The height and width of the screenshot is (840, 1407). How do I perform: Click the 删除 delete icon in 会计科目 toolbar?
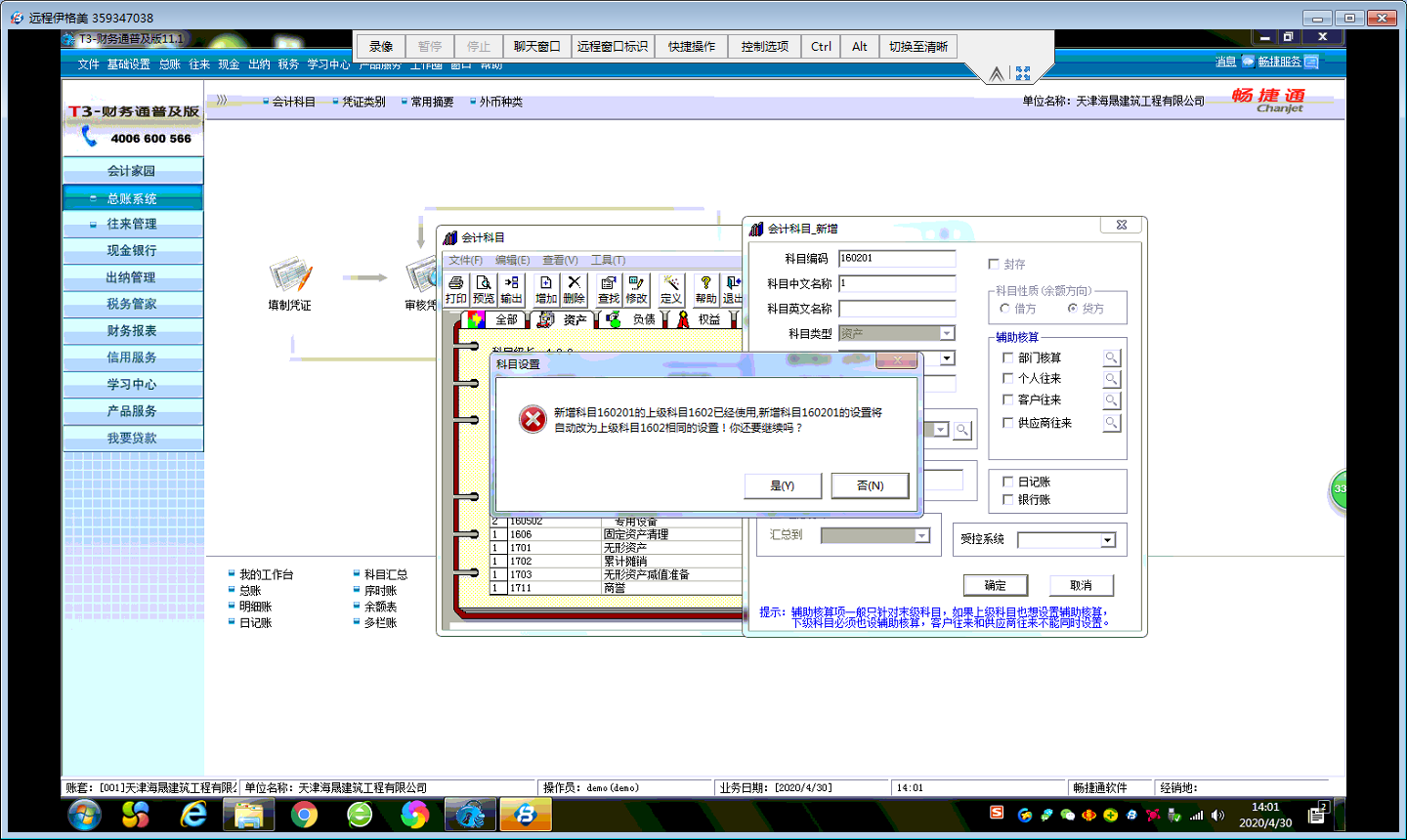pos(574,289)
